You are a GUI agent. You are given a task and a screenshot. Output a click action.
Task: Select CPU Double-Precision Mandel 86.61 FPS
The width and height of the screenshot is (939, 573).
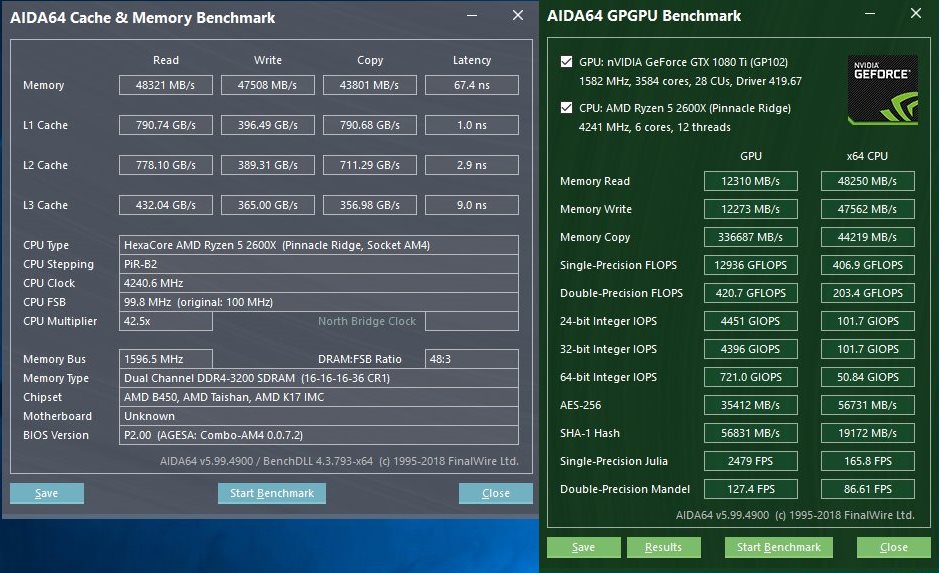(x=868, y=489)
